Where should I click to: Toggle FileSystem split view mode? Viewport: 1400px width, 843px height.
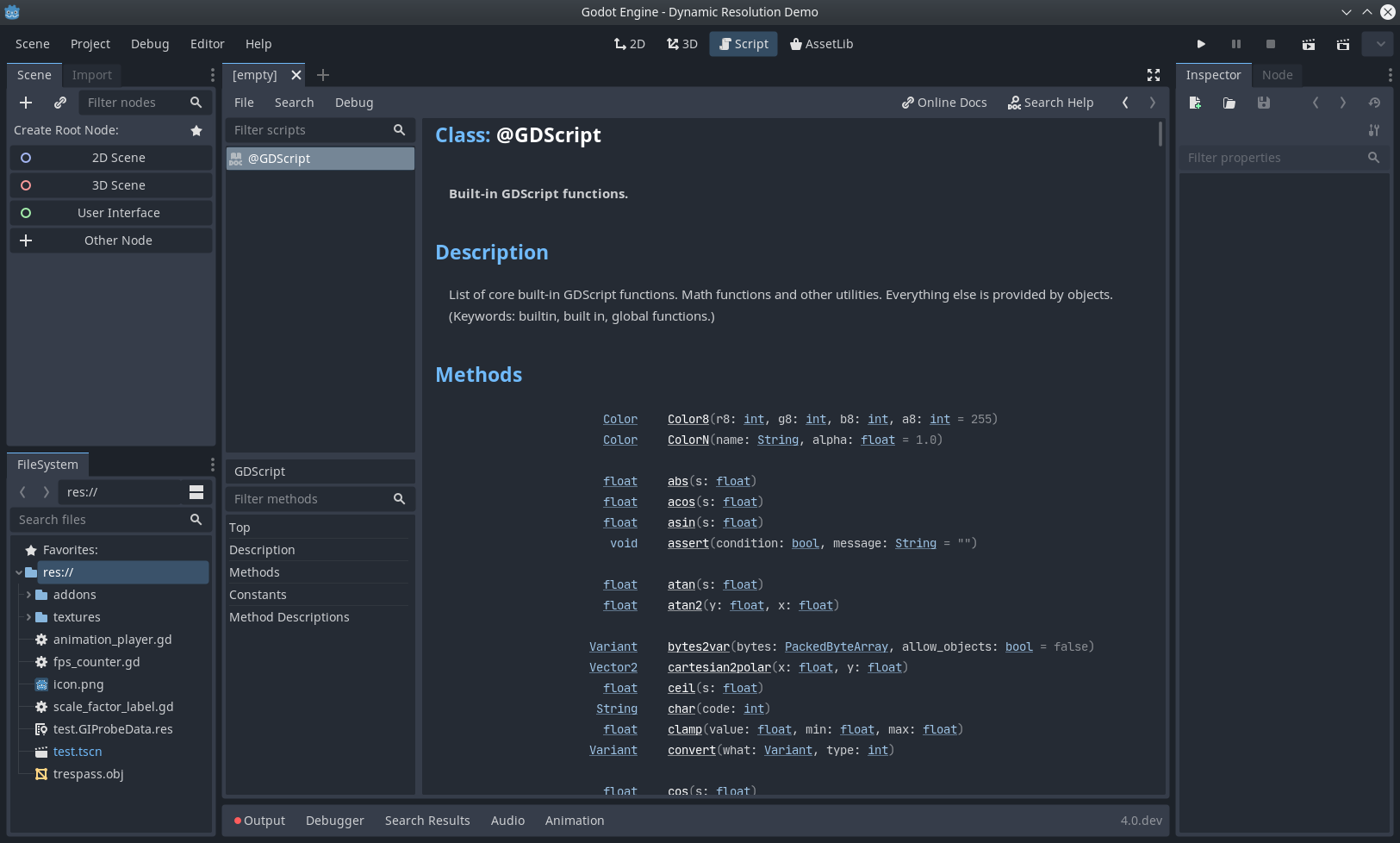(x=196, y=492)
